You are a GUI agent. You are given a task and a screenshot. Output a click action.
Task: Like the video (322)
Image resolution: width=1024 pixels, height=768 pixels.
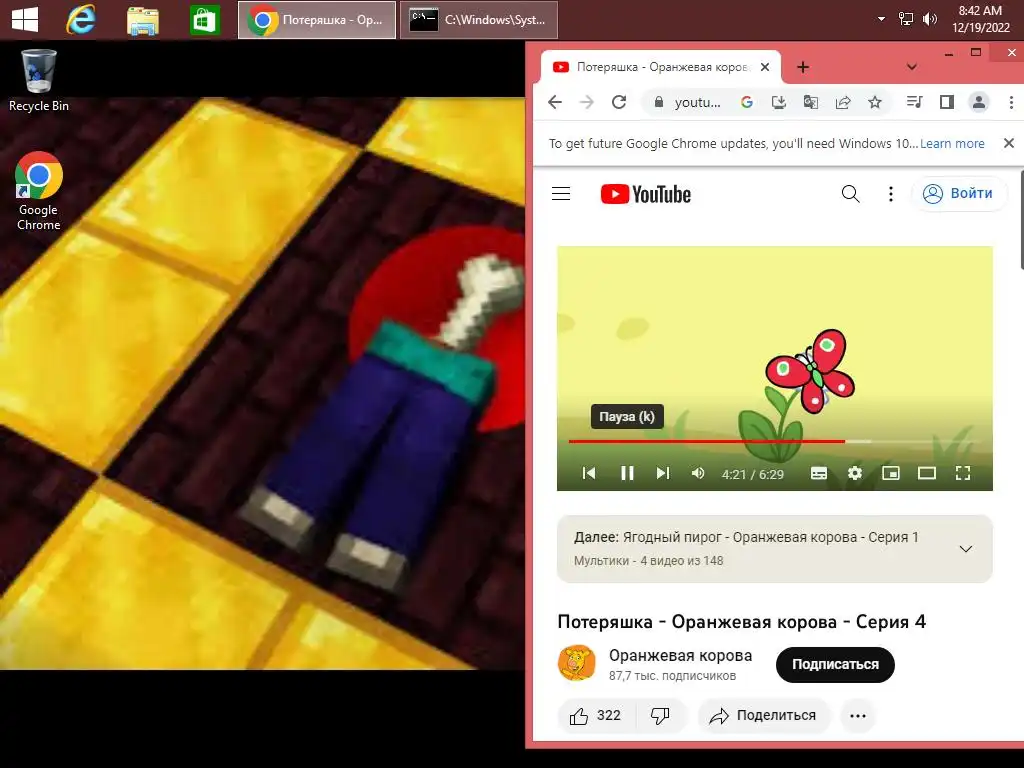(x=594, y=715)
